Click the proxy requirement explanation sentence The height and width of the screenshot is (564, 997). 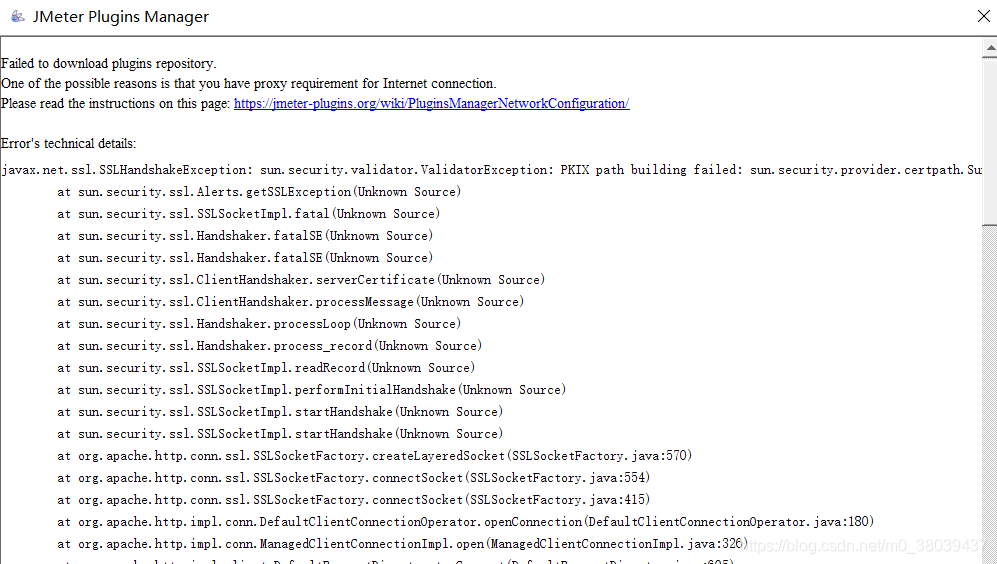pyautogui.click(x=249, y=83)
